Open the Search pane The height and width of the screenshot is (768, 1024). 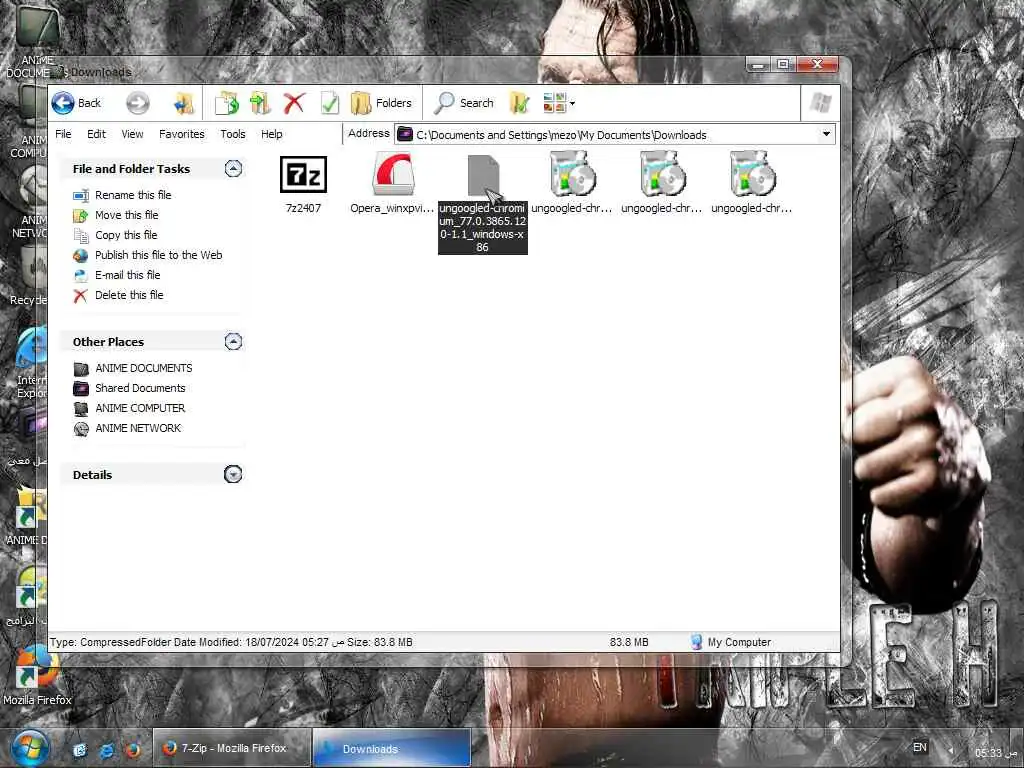(x=464, y=103)
